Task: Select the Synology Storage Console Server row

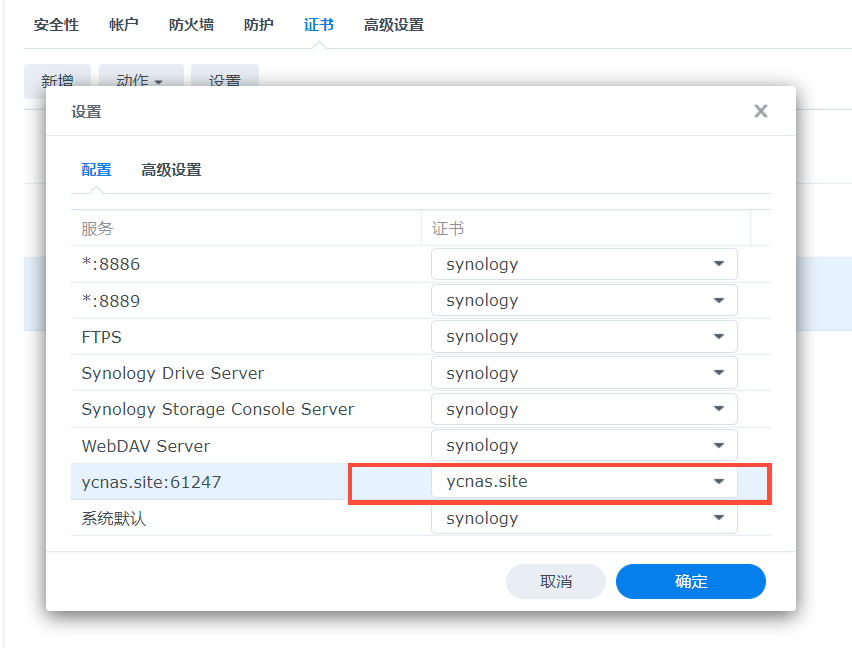Action: [x=421, y=409]
